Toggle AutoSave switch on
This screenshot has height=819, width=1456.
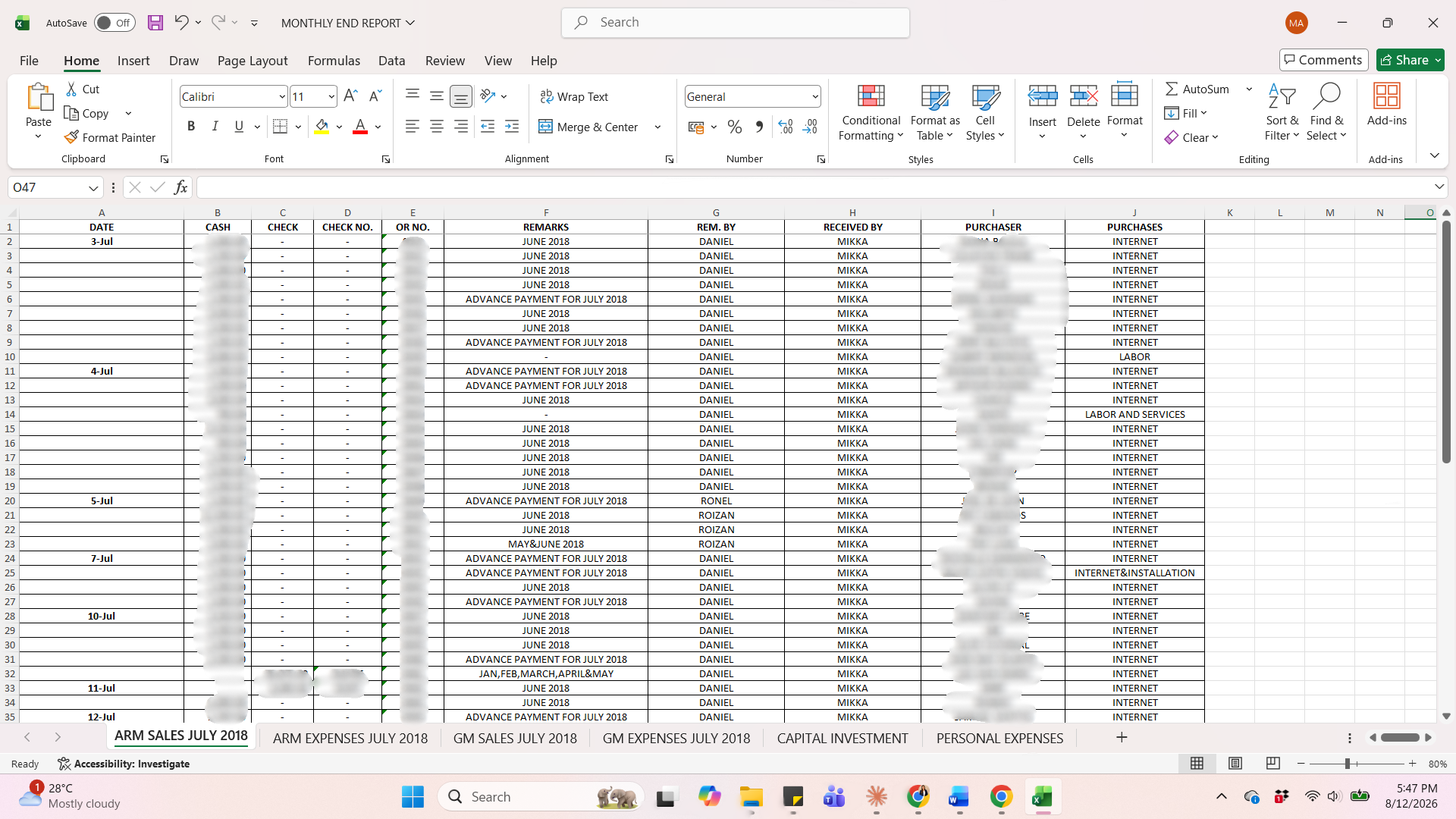[x=115, y=23]
